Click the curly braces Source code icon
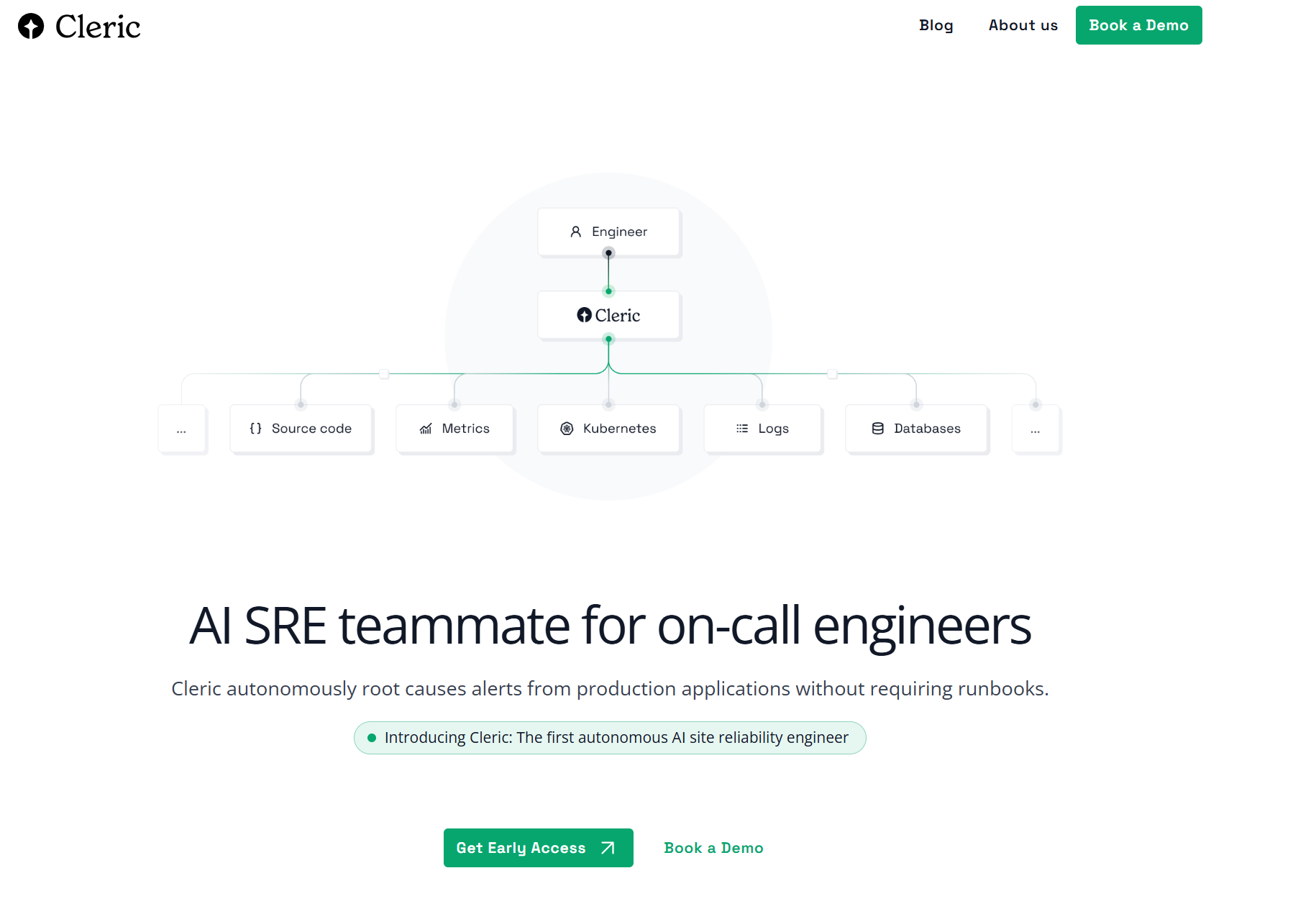Screen dimensions: 1316x909 tap(255, 429)
